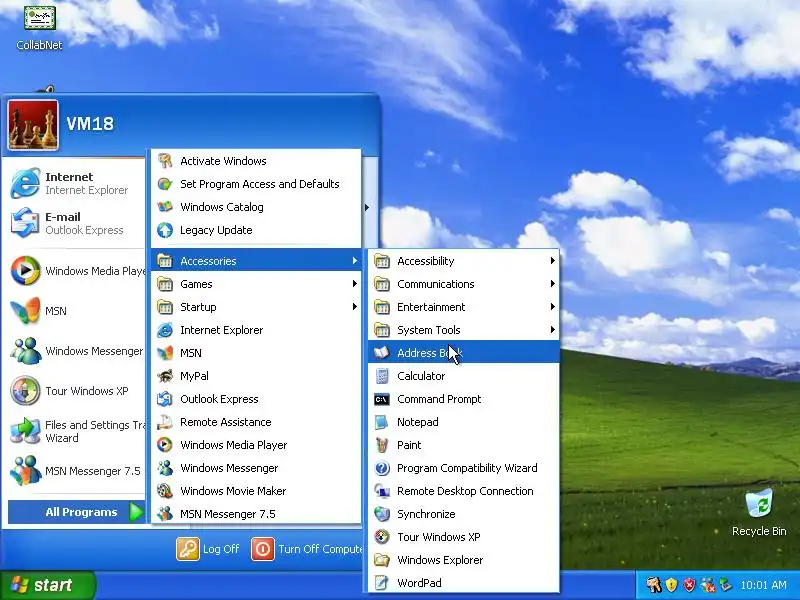Click the yellow security shield tray icon

coord(671,585)
